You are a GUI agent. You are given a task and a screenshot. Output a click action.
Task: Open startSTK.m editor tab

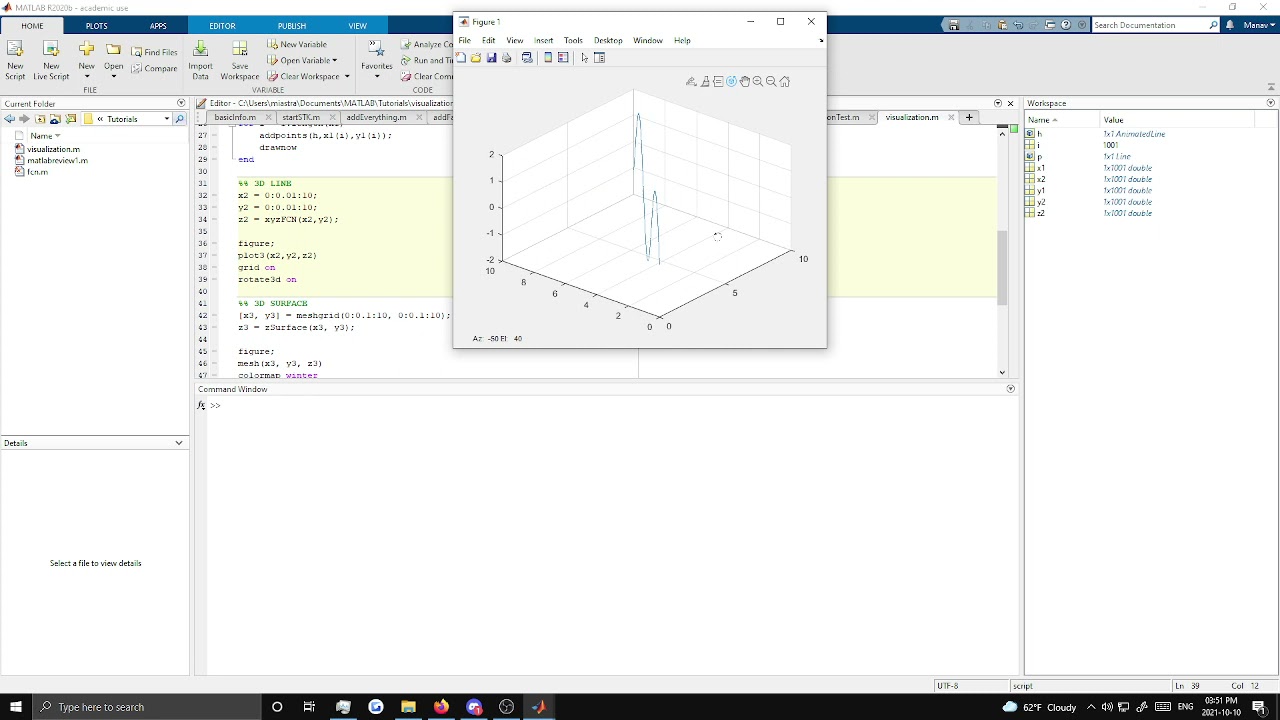point(301,117)
